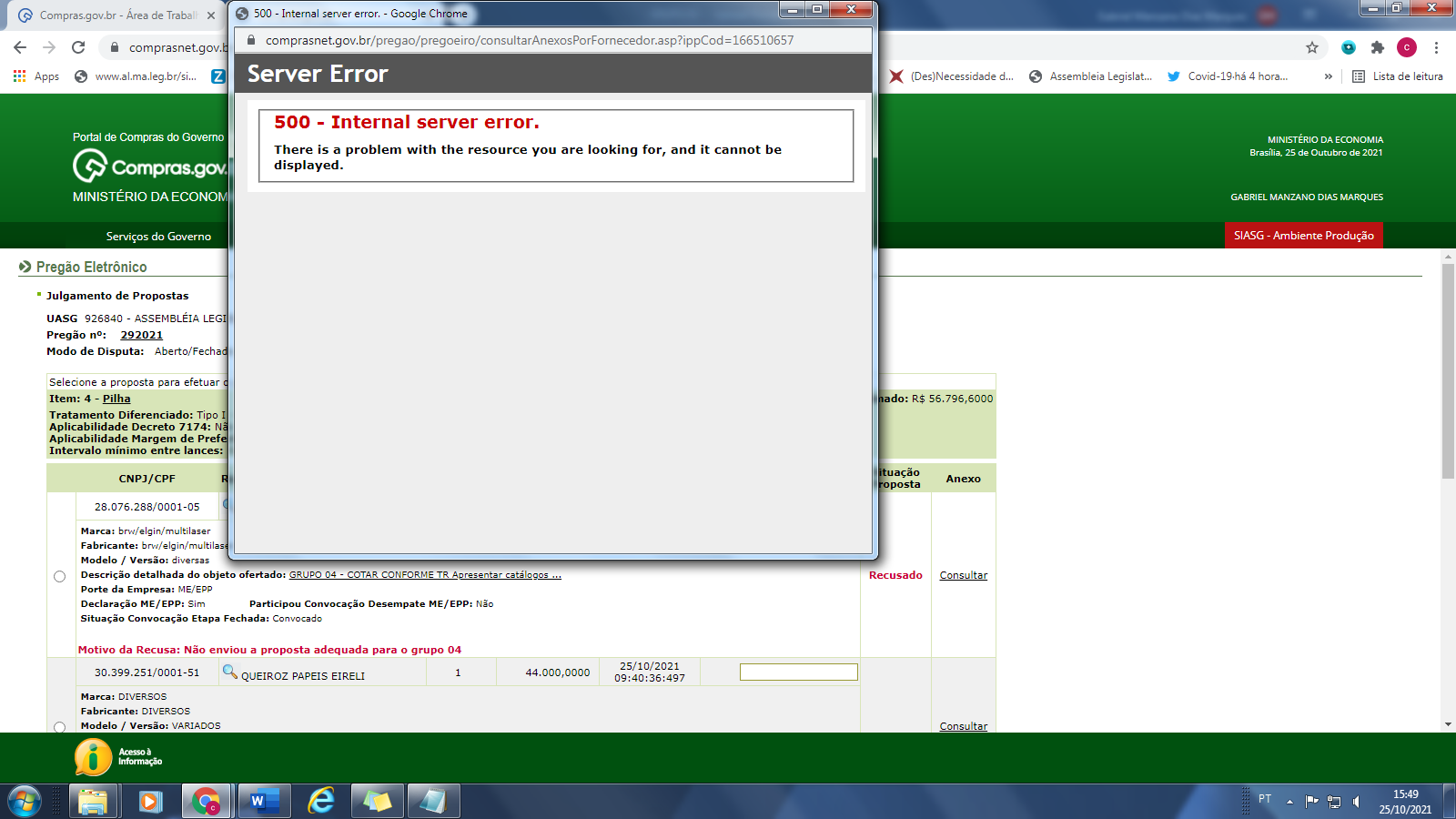
Task: Open Chrome profile avatar C
Action: (1407, 47)
